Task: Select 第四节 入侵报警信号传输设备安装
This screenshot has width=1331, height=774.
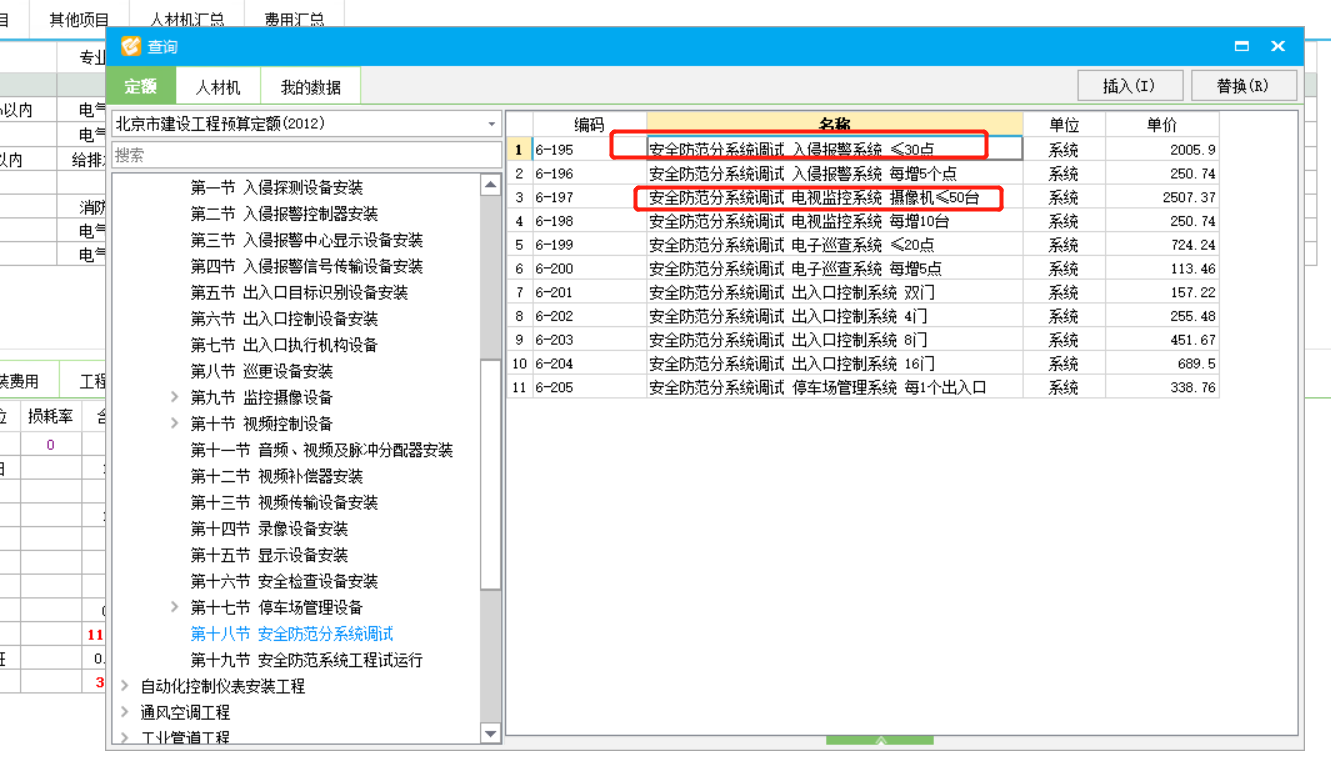Action: click(x=307, y=266)
